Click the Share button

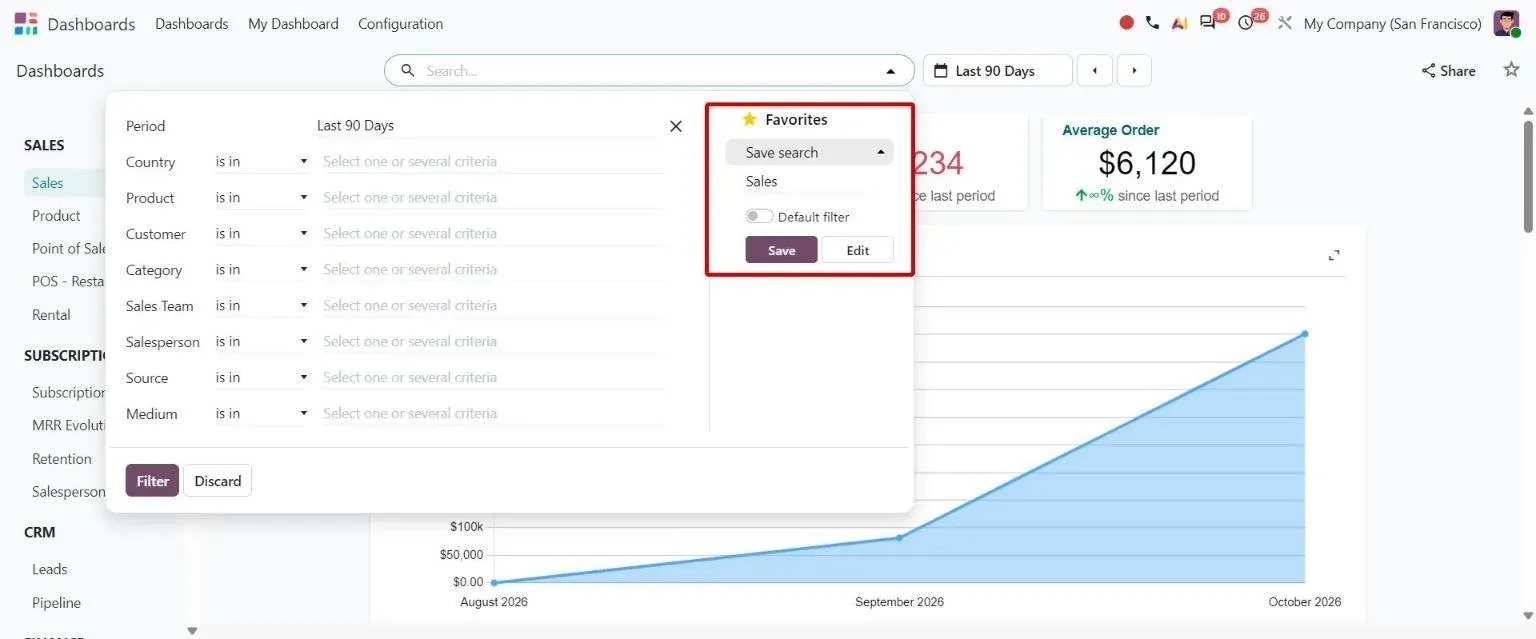click(1448, 71)
